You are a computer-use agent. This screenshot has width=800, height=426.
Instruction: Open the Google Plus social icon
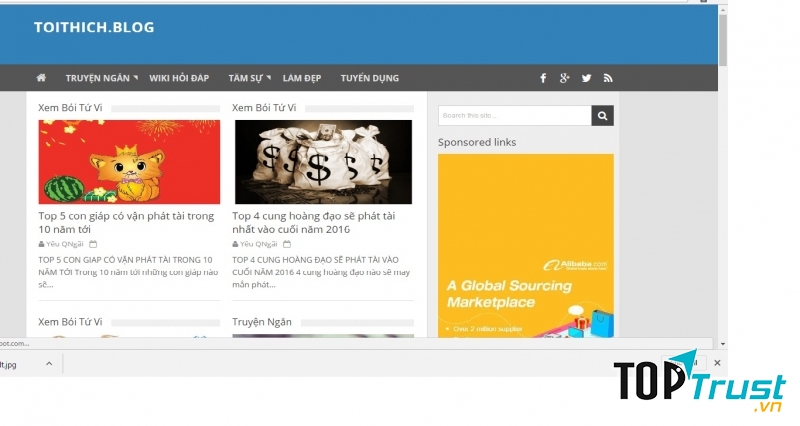click(x=565, y=78)
